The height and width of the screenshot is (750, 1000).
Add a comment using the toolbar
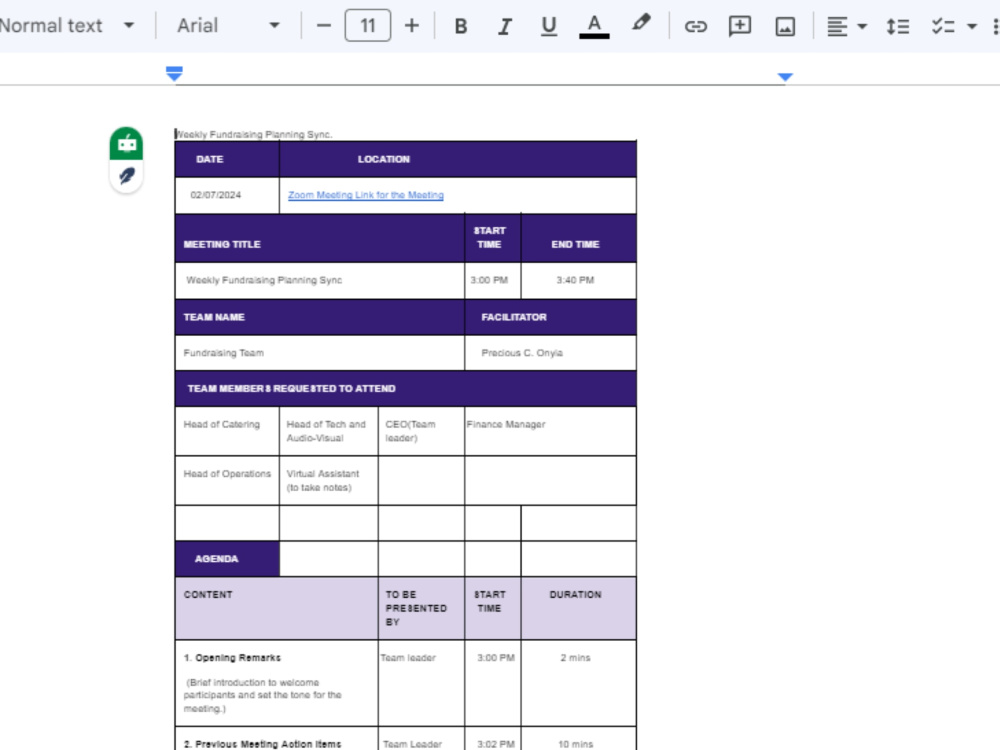740,26
